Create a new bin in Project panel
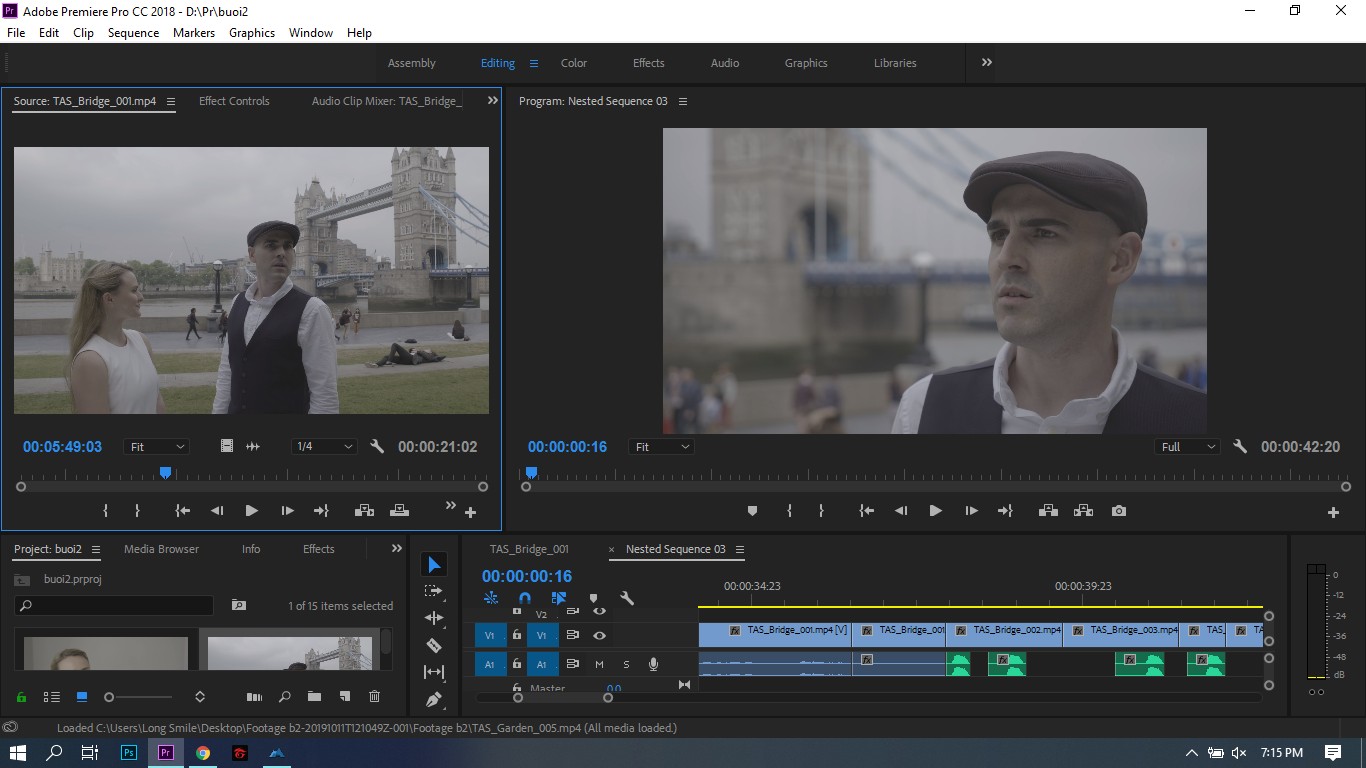The height and width of the screenshot is (768, 1366). pyautogui.click(x=314, y=697)
